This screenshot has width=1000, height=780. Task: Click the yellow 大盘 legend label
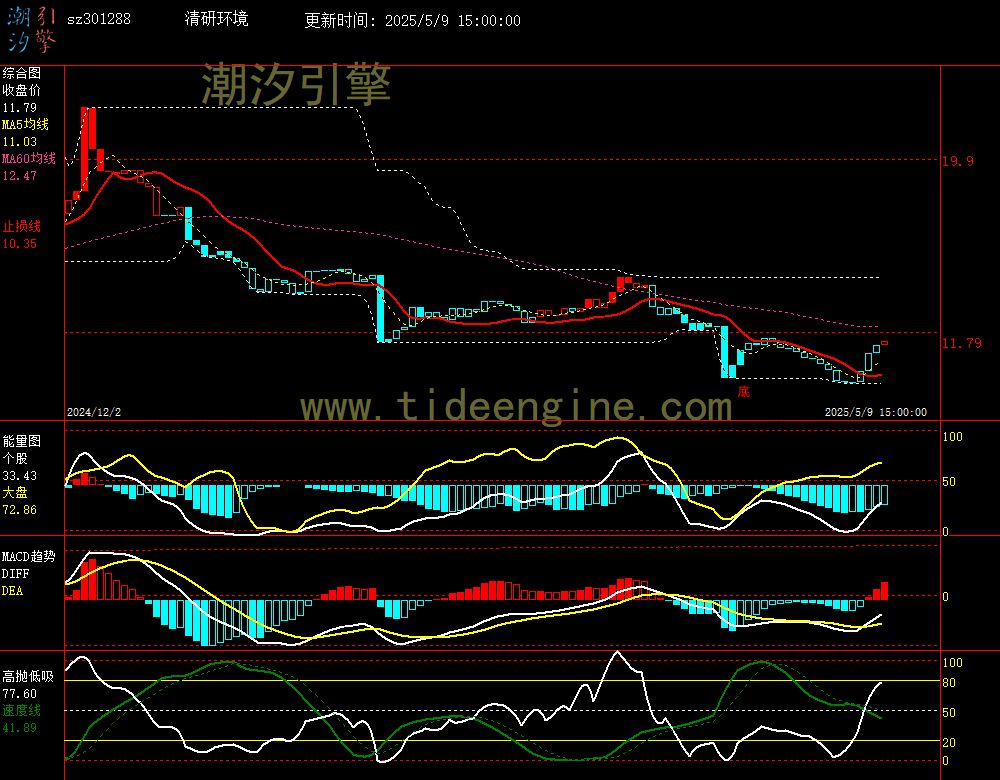tap(15, 492)
